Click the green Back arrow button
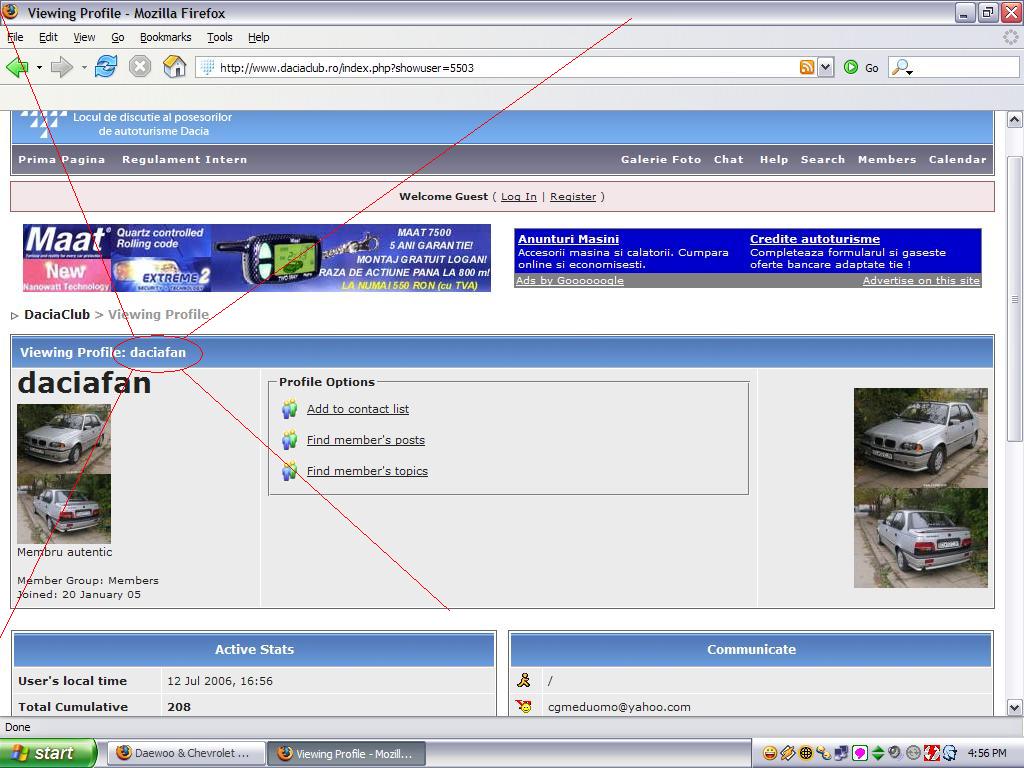The width and height of the screenshot is (1024, 768). (17, 67)
